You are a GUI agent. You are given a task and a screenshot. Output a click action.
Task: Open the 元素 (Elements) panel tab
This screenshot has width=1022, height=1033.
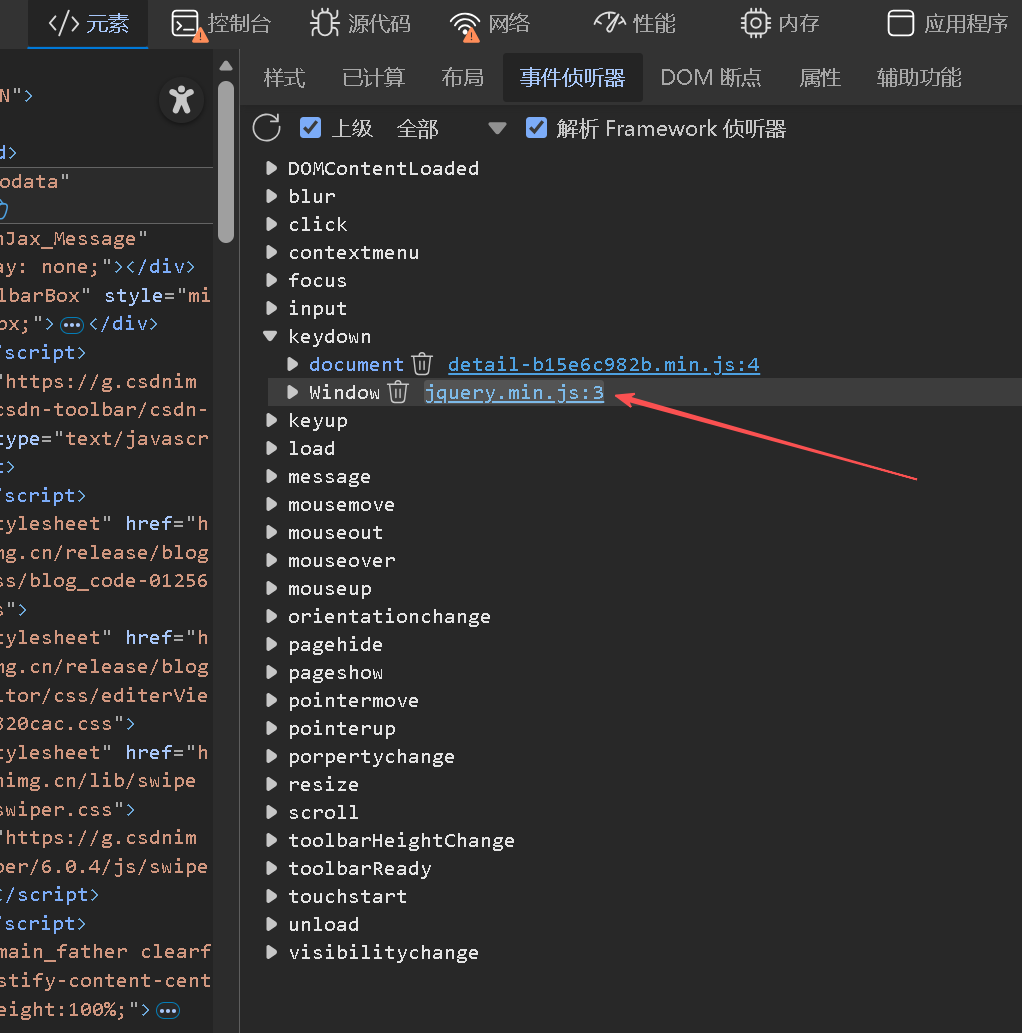coord(88,24)
